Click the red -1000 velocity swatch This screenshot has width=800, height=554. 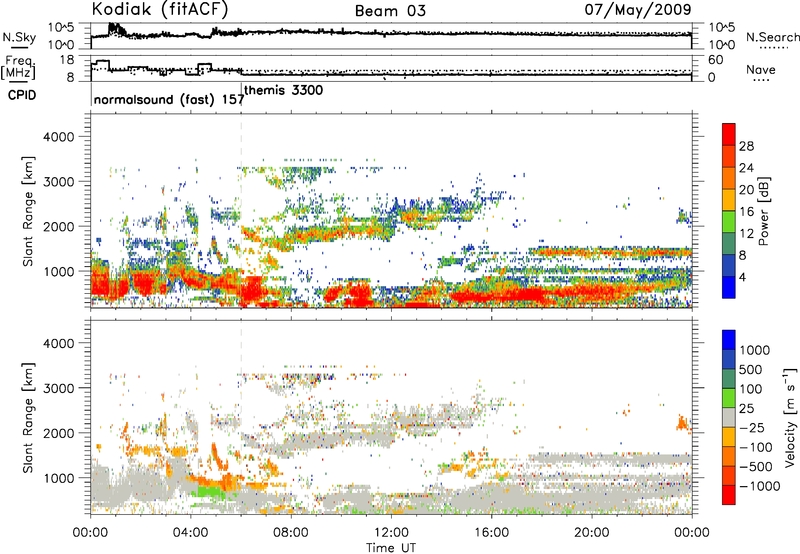coord(729,495)
